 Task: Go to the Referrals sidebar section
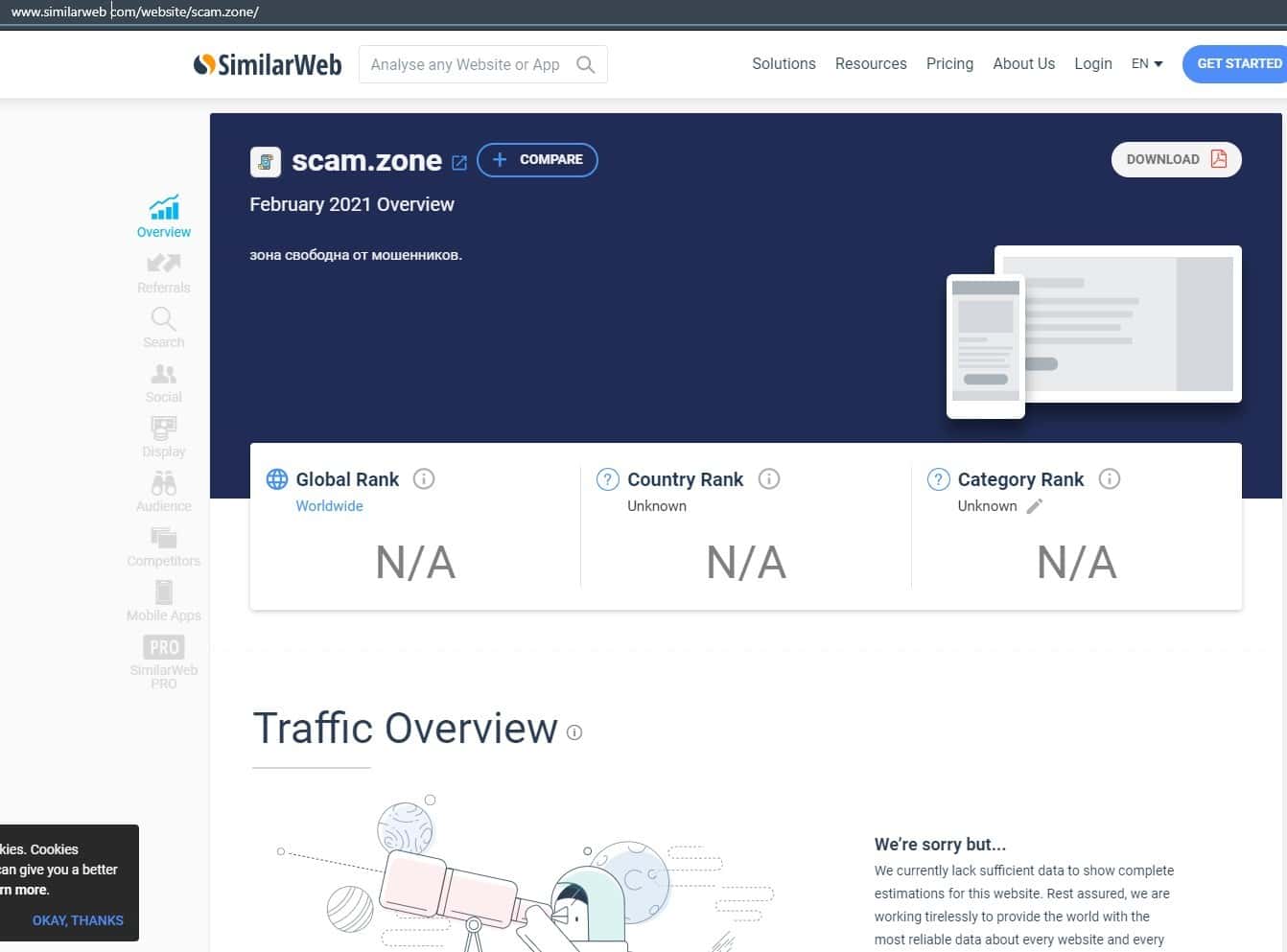164,264
